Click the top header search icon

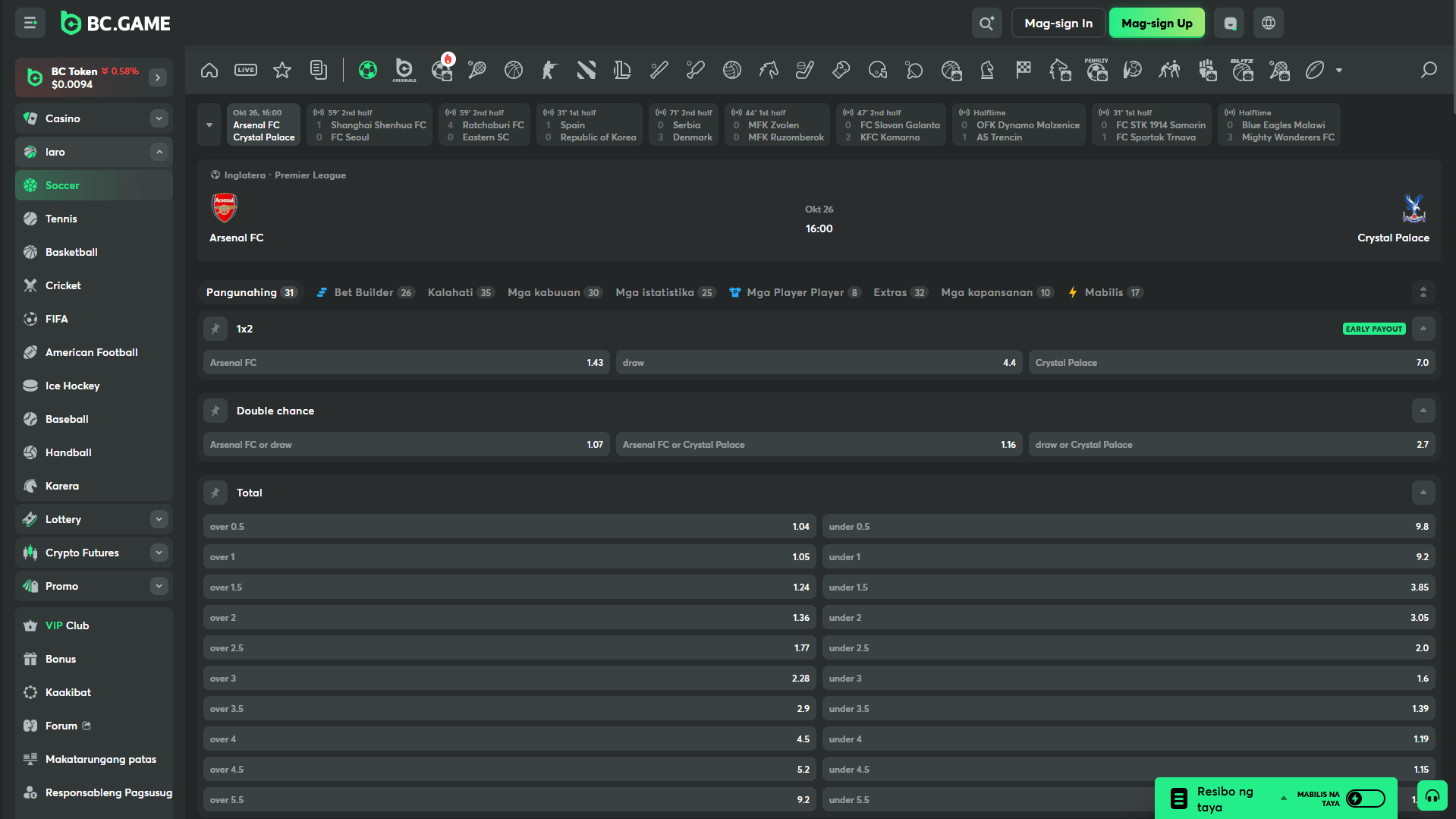986,24
